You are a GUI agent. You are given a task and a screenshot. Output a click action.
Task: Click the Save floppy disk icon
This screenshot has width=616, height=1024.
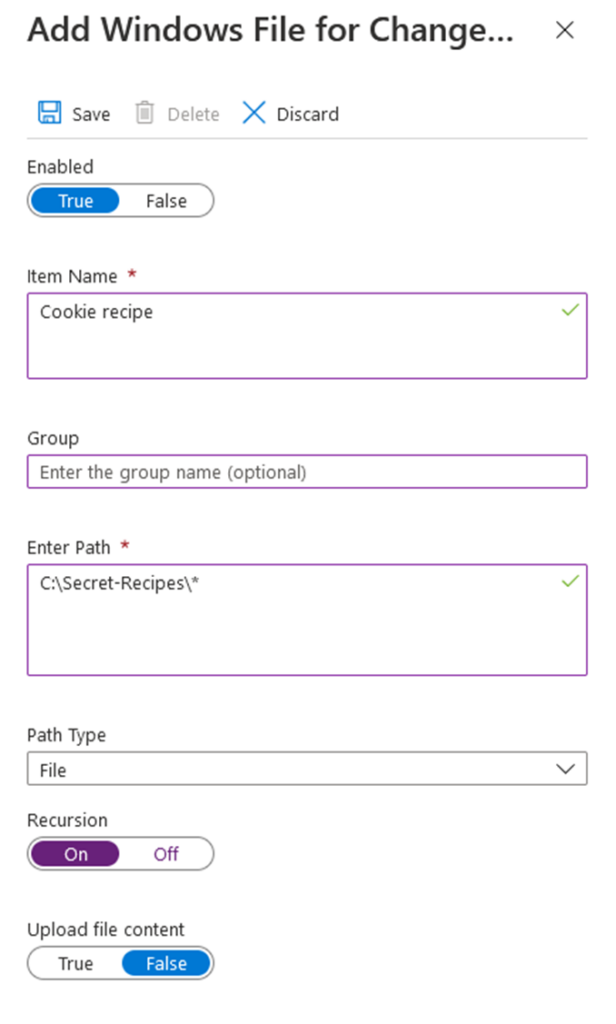click(49, 113)
